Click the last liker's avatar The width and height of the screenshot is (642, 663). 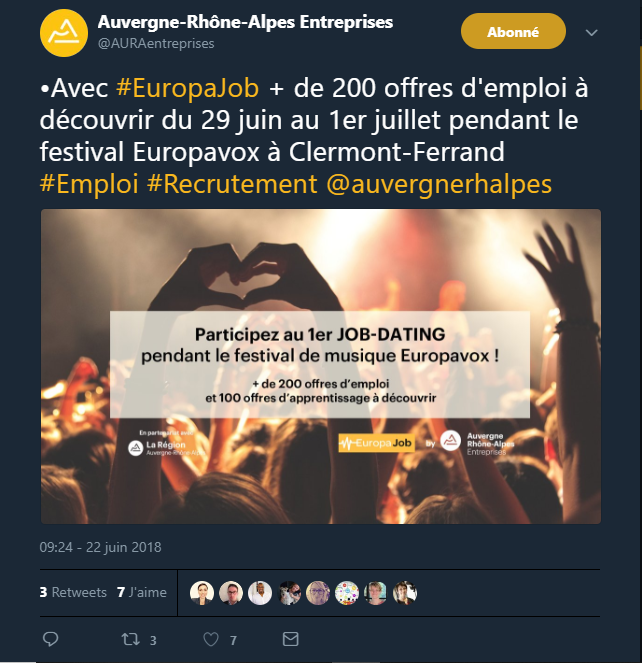pos(405,592)
